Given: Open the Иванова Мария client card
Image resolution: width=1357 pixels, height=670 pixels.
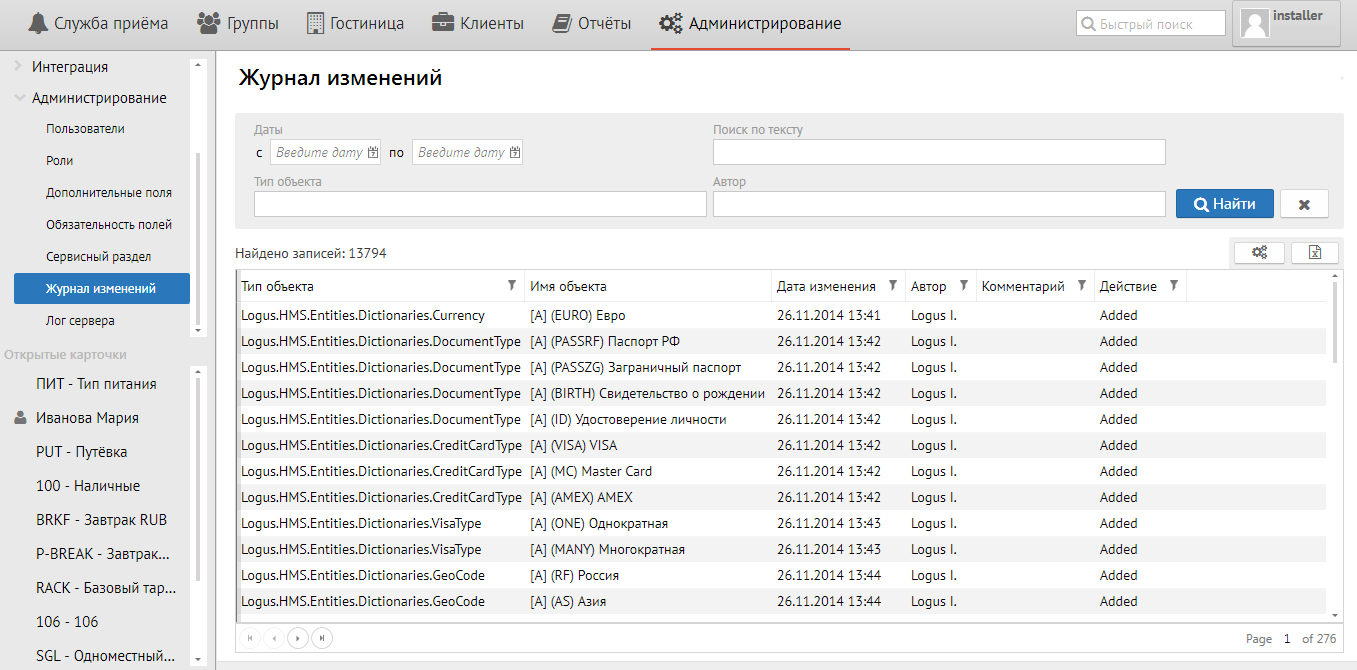Looking at the screenshot, I should 87,418.
